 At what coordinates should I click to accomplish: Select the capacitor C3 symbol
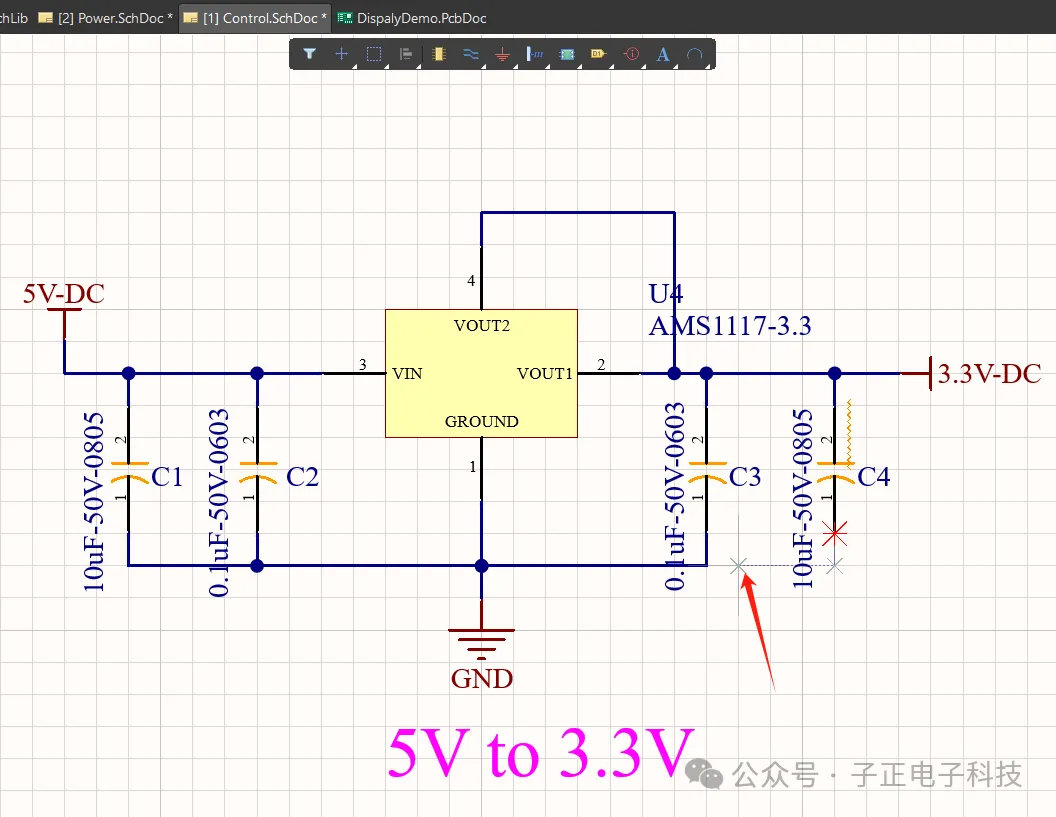pos(707,472)
